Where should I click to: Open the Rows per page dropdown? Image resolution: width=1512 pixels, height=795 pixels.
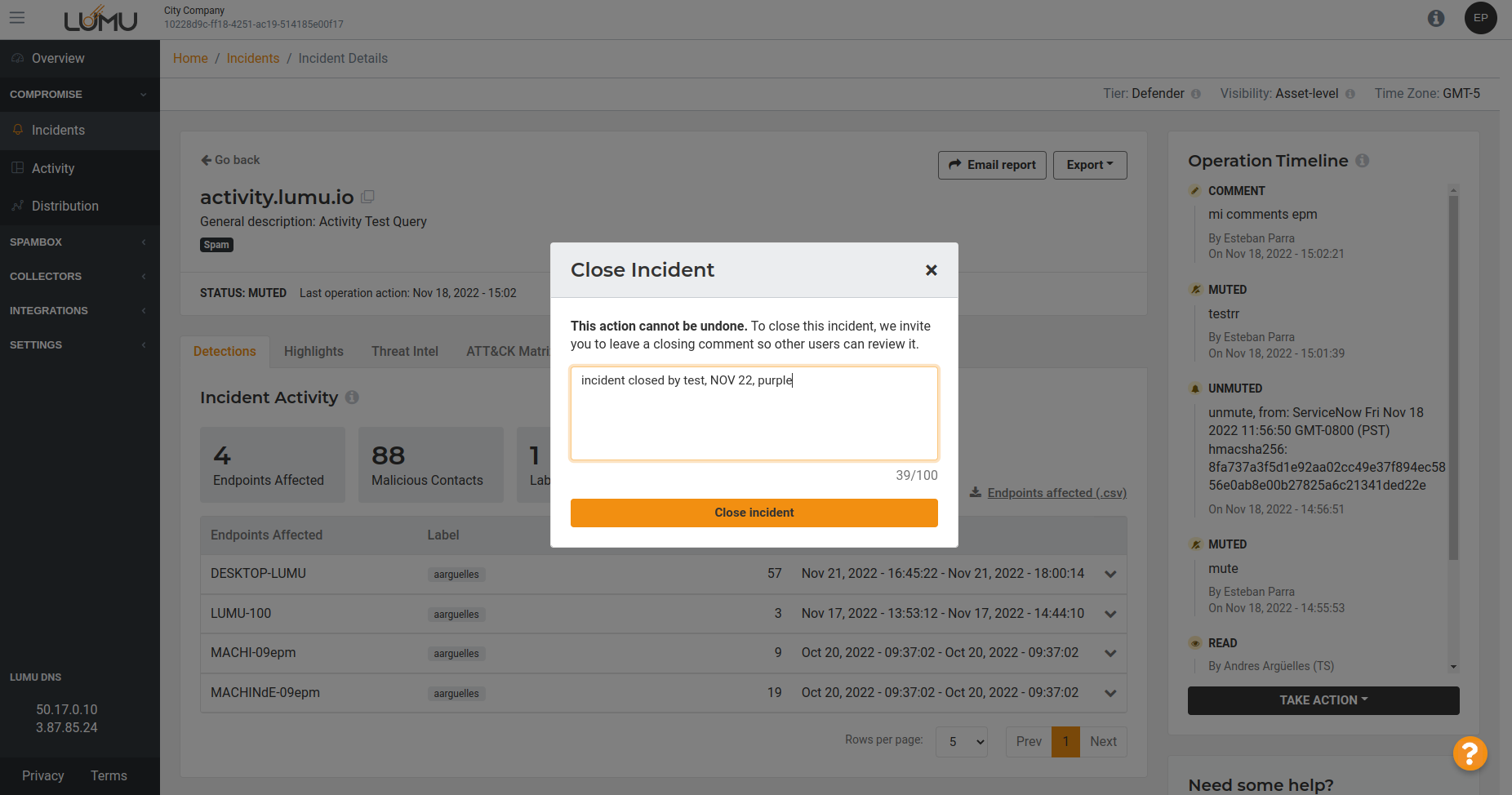962,741
